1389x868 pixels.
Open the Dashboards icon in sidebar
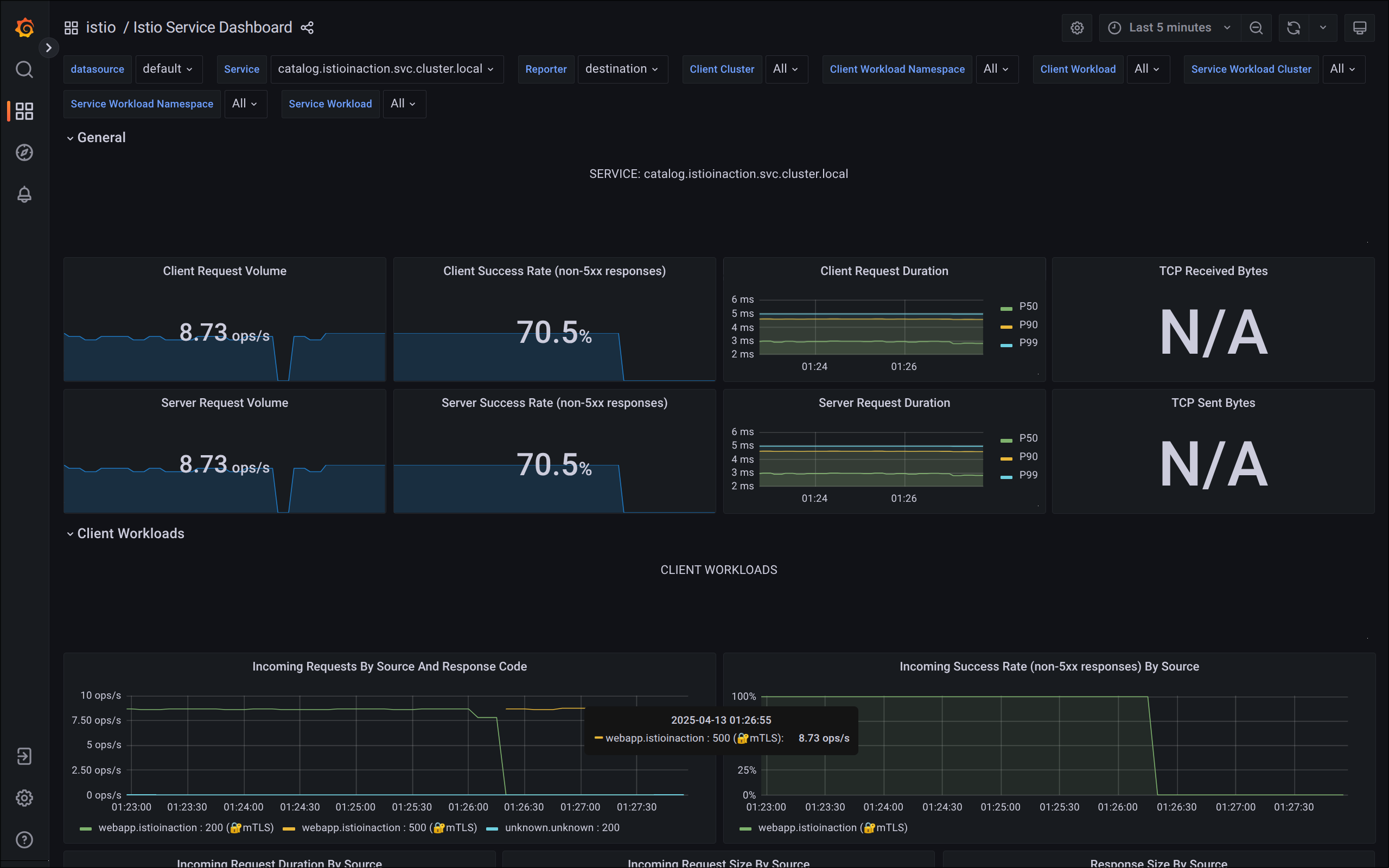pos(24,111)
